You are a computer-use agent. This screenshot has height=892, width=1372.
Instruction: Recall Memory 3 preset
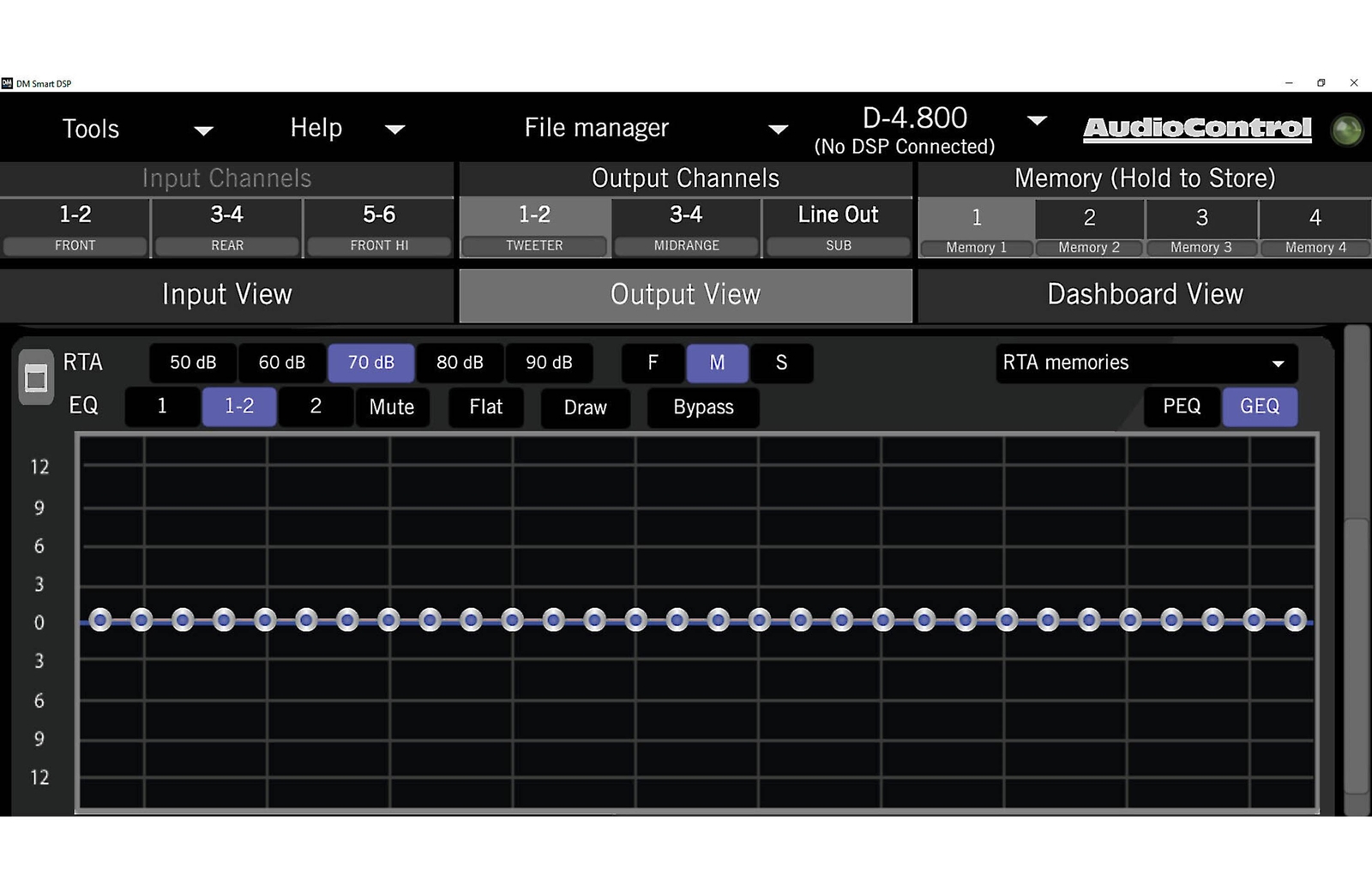(1201, 229)
